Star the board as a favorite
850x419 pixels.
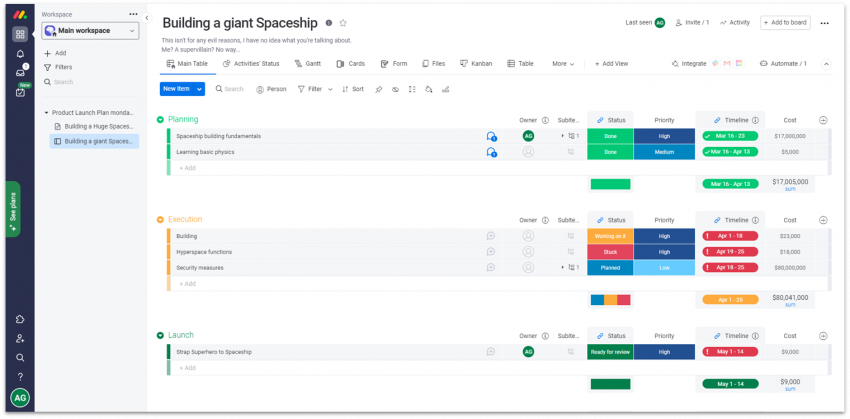click(x=343, y=23)
